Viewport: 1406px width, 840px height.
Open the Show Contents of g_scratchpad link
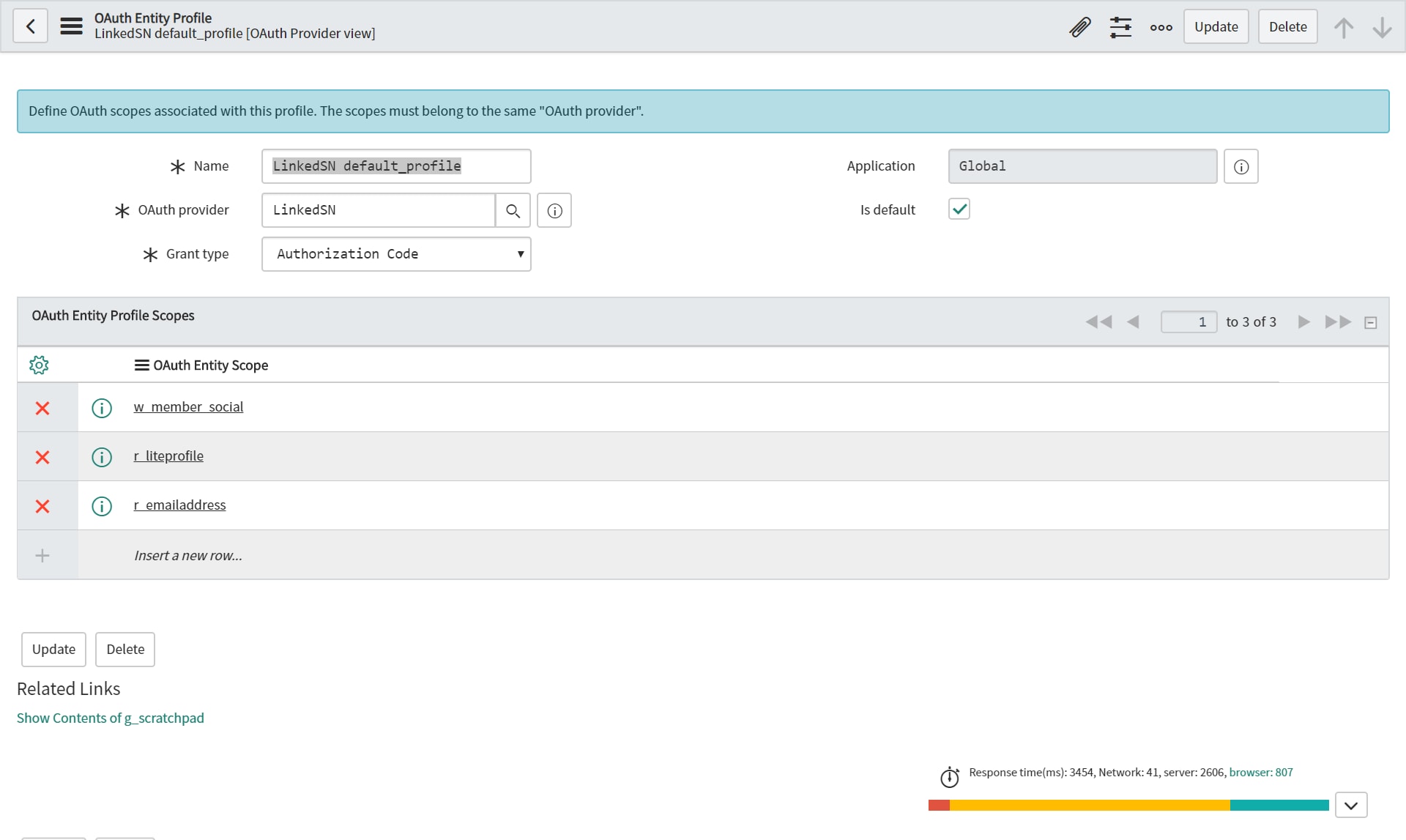pyautogui.click(x=111, y=718)
